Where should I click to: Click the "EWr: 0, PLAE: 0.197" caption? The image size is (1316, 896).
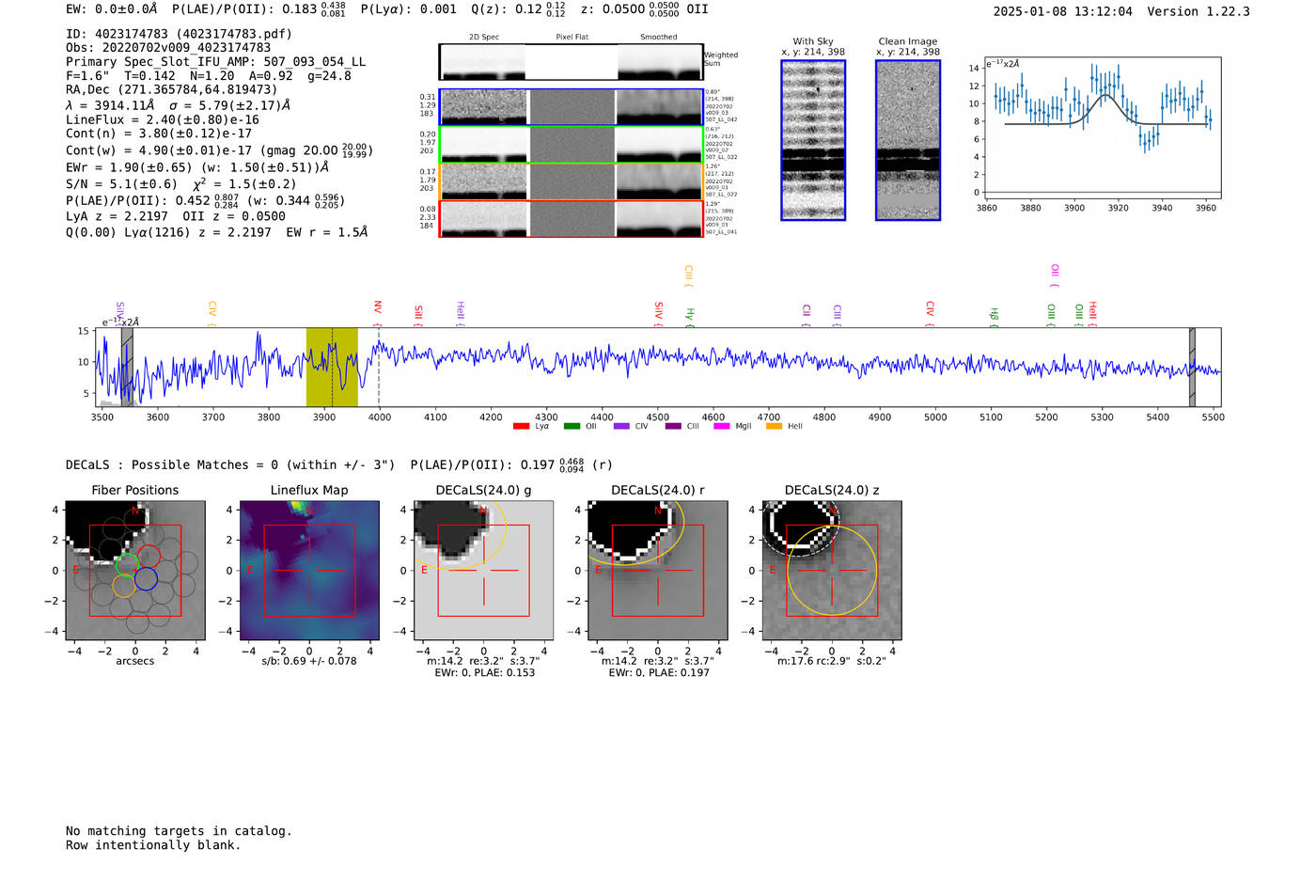click(x=659, y=672)
